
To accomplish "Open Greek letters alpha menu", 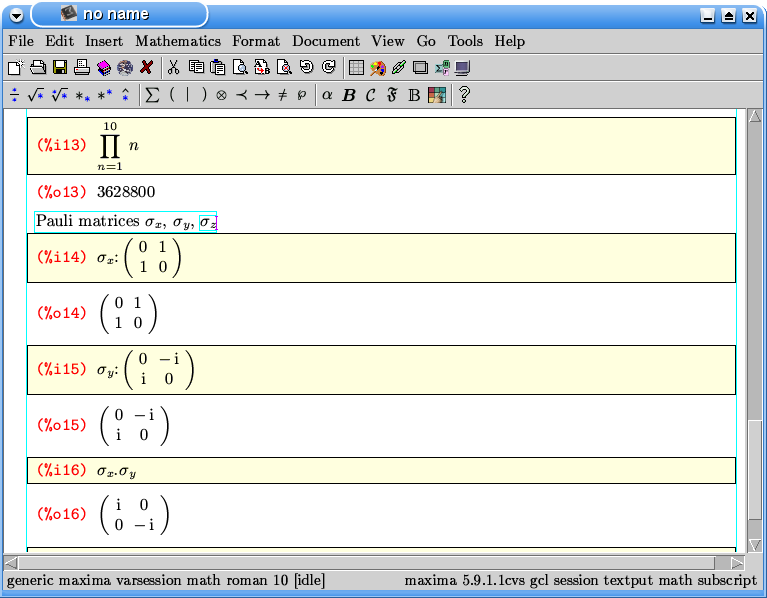I will (327, 95).
